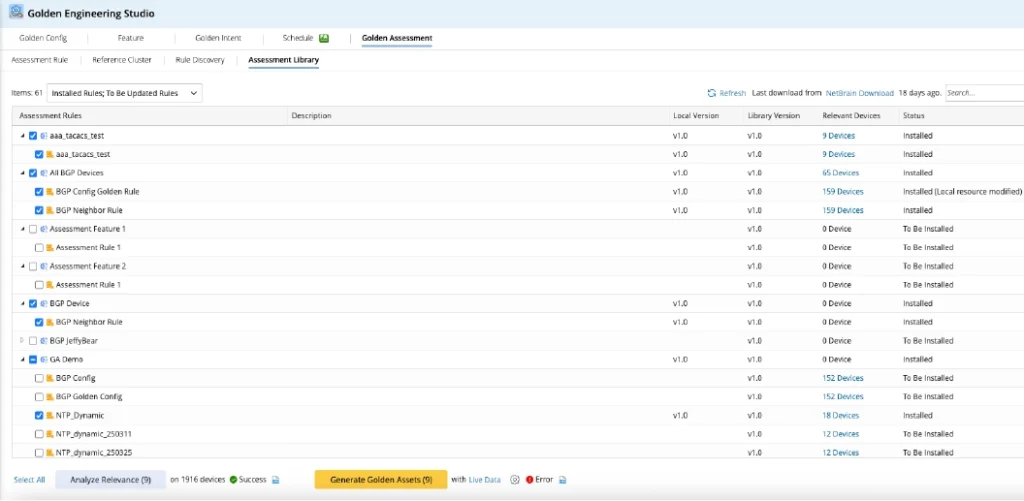Image resolution: width=1024 pixels, height=501 pixels.
Task: Click feature icon beside Assessment Feature 1
Action: 44,229
